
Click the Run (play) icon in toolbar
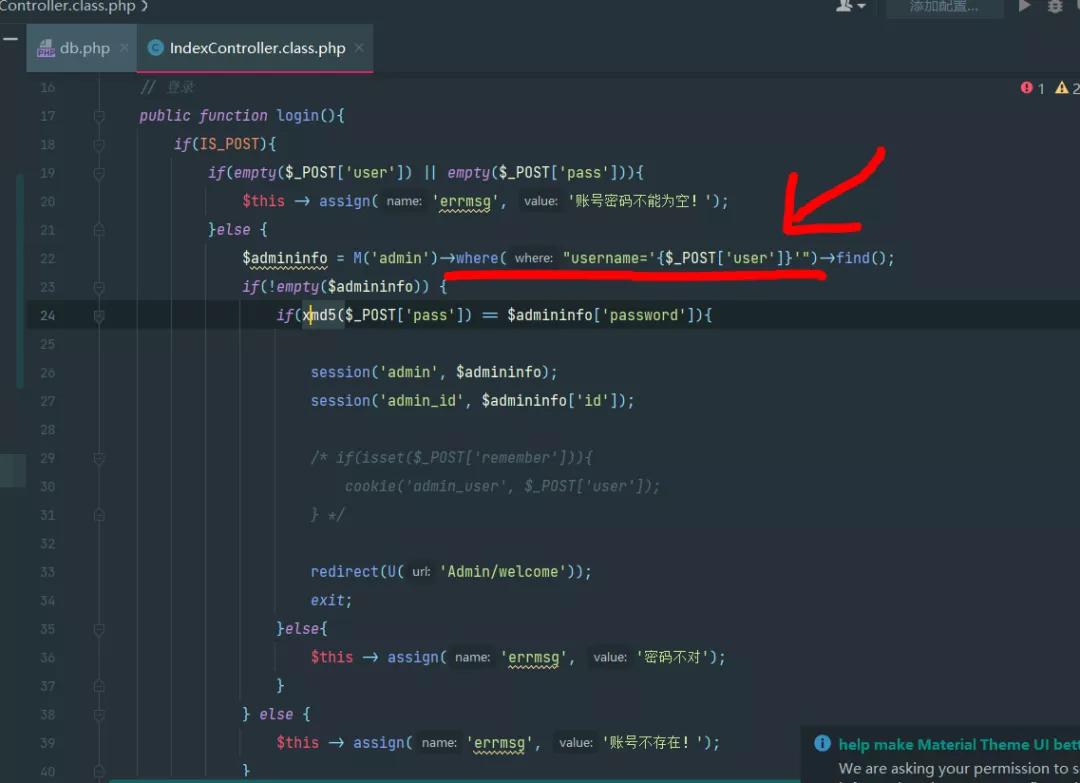coord(1024,6)
